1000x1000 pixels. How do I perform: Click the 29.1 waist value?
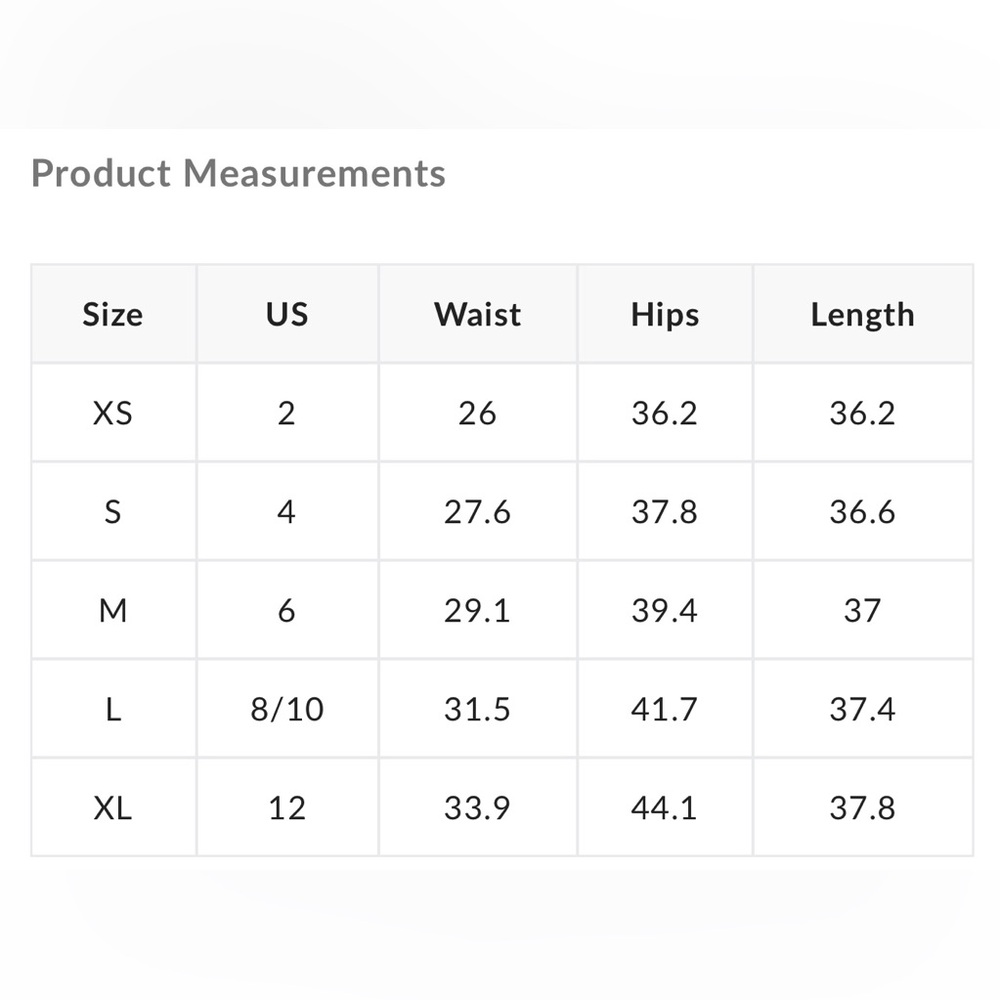coord(477,610)
